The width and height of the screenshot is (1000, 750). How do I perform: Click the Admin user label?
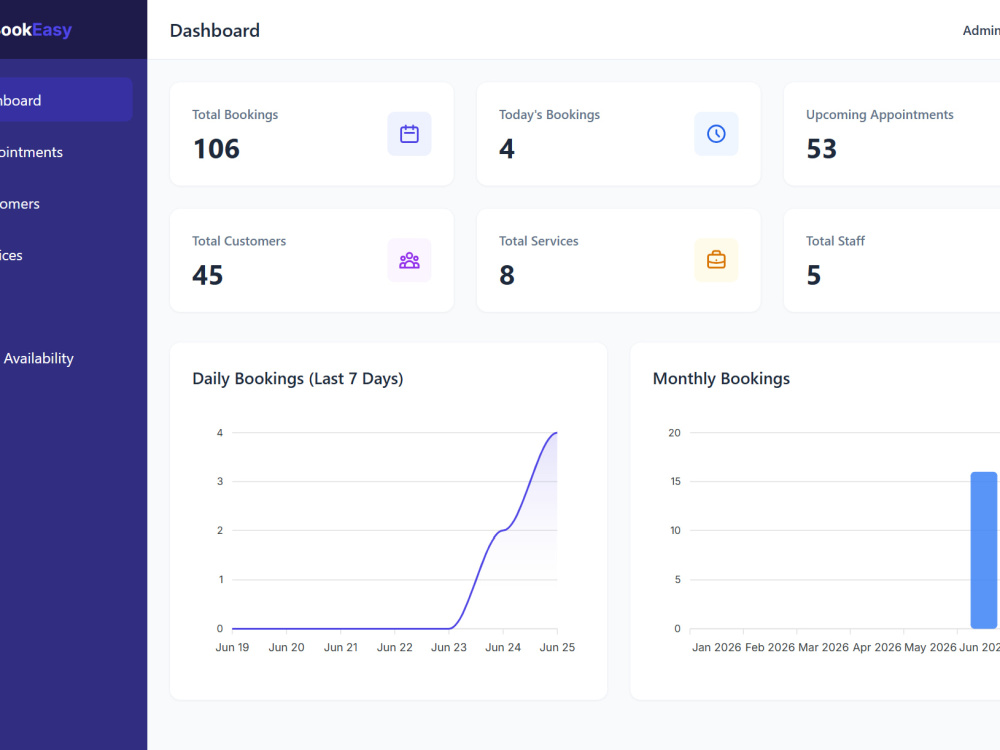981,31
